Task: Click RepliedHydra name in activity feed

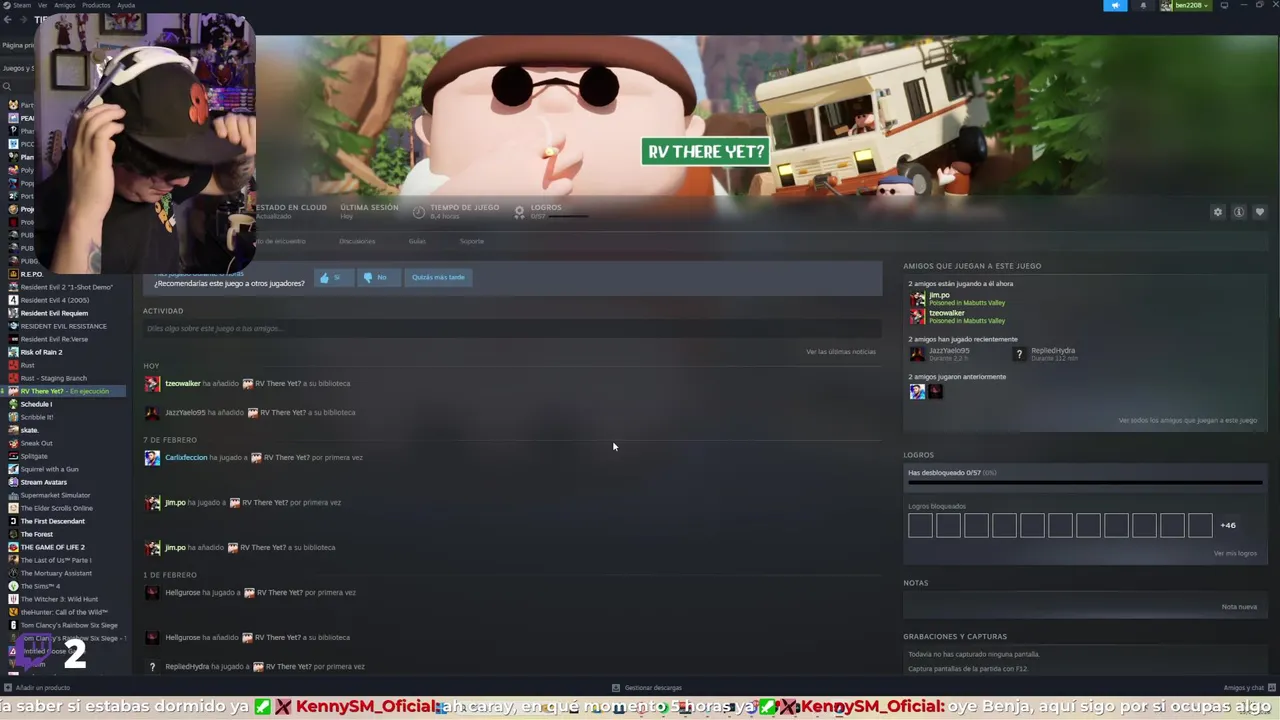Action: [x=187, y=667]
